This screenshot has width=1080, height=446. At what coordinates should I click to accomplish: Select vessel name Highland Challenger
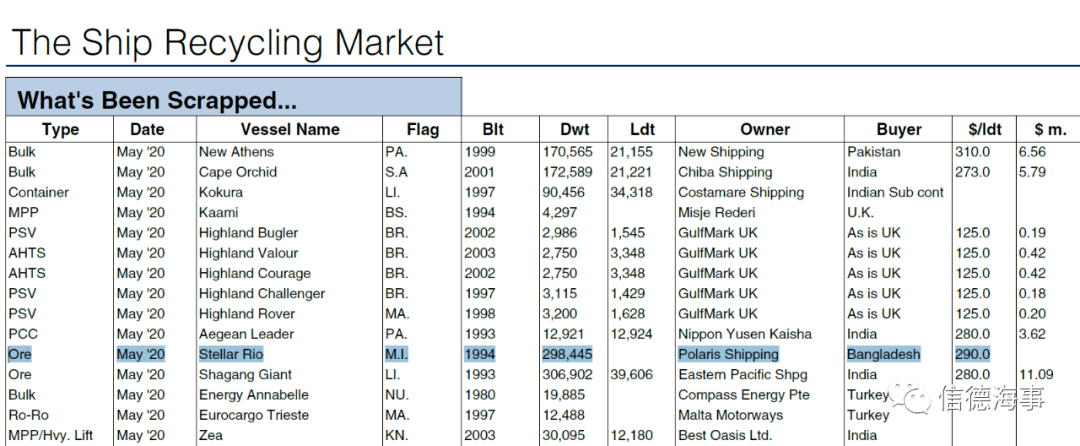coord(262,293)
